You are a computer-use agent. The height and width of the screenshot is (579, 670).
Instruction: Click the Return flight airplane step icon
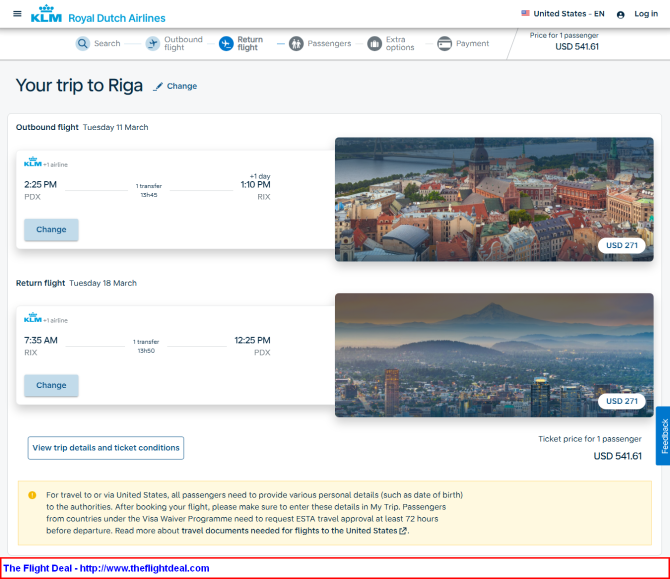pyautogui.click(x=226, y=43)
